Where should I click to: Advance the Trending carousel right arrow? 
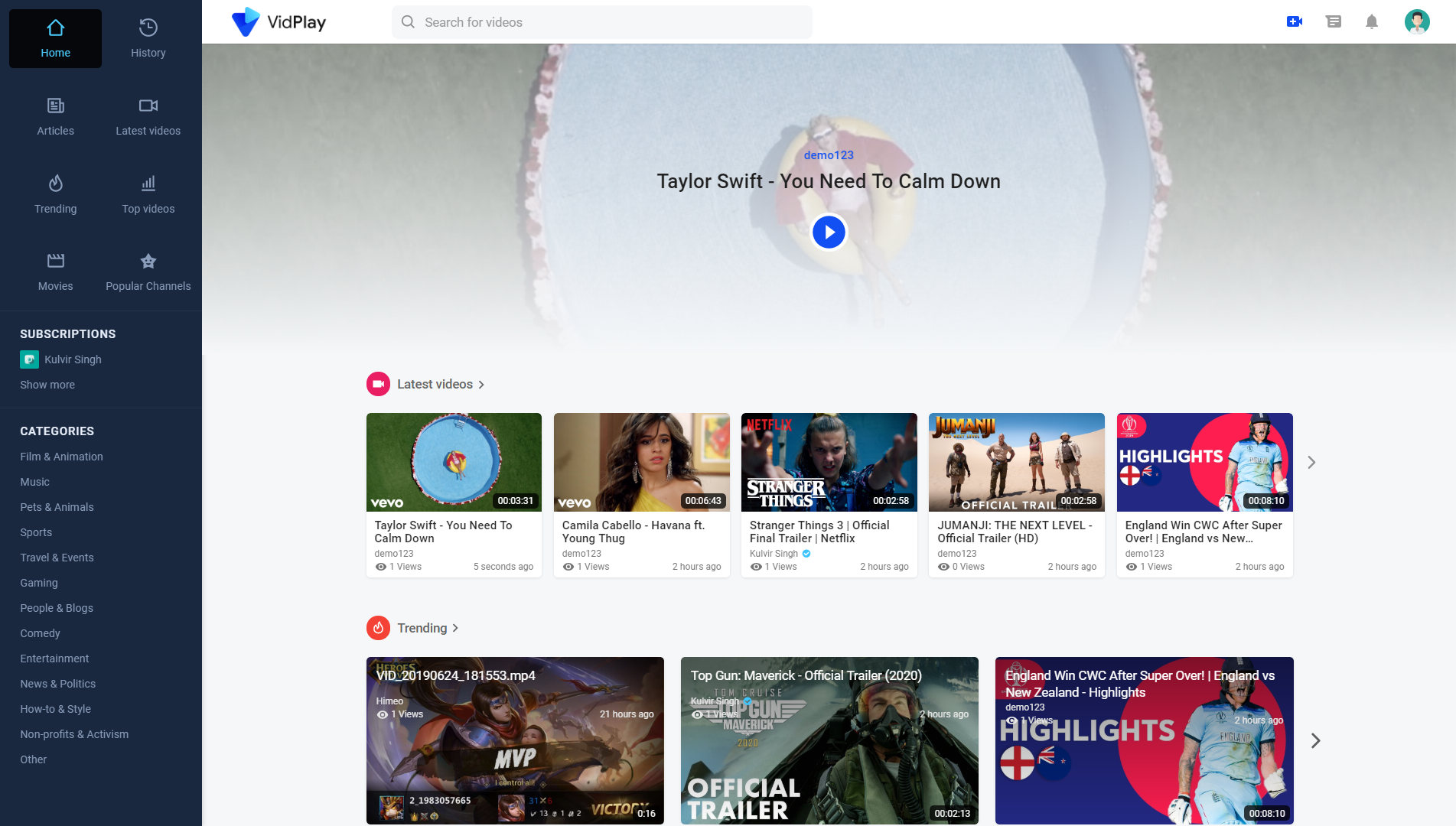point(1315,740)
